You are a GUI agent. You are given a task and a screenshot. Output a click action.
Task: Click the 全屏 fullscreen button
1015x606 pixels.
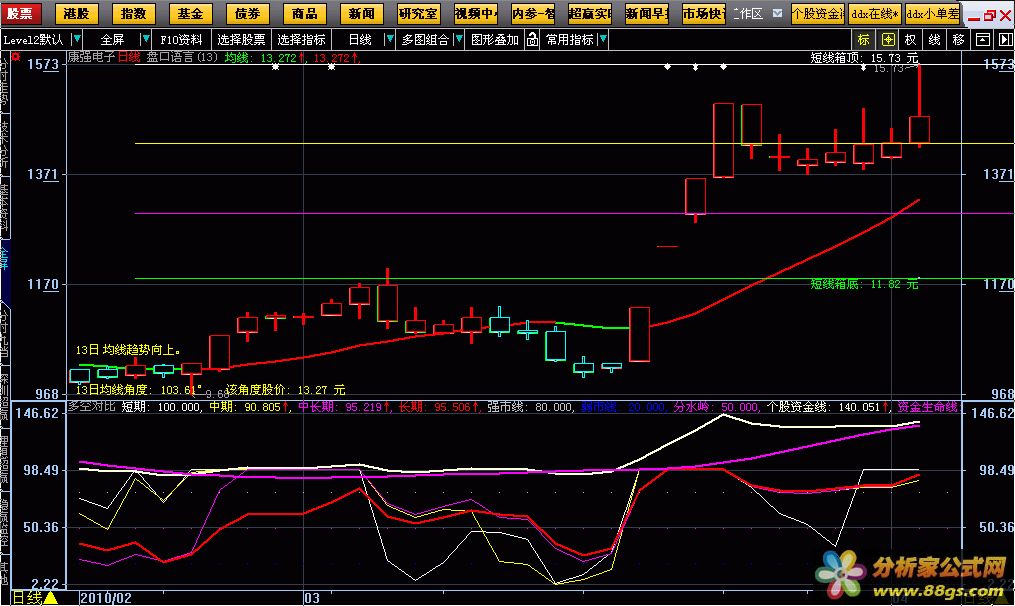[x=112, y=39]
